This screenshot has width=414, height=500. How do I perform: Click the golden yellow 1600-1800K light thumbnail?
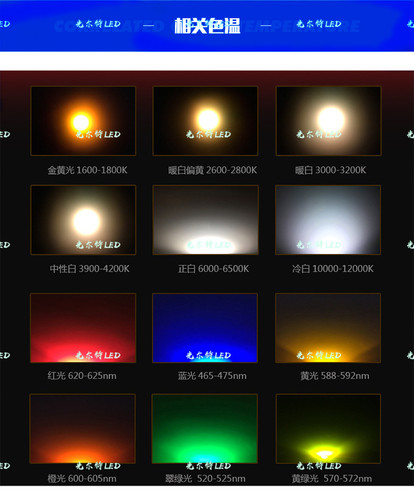coord(83,121)
